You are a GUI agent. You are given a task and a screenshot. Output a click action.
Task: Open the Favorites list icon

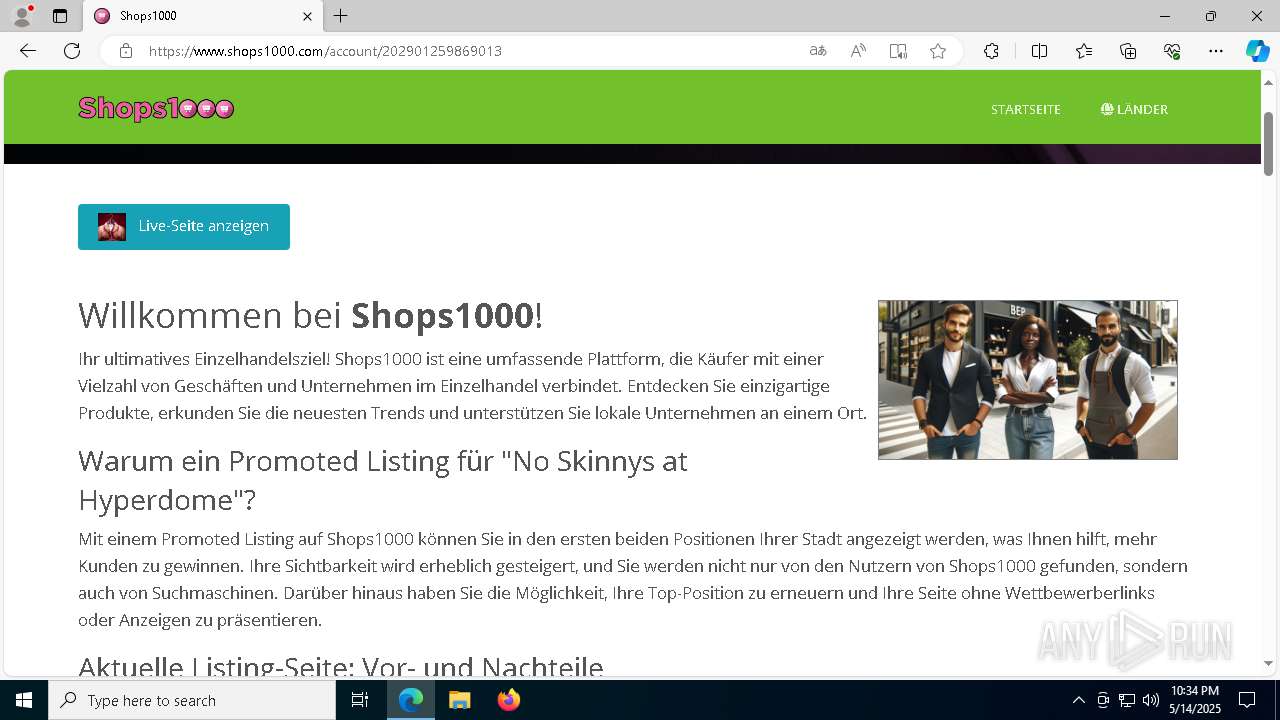(1084, 51)
